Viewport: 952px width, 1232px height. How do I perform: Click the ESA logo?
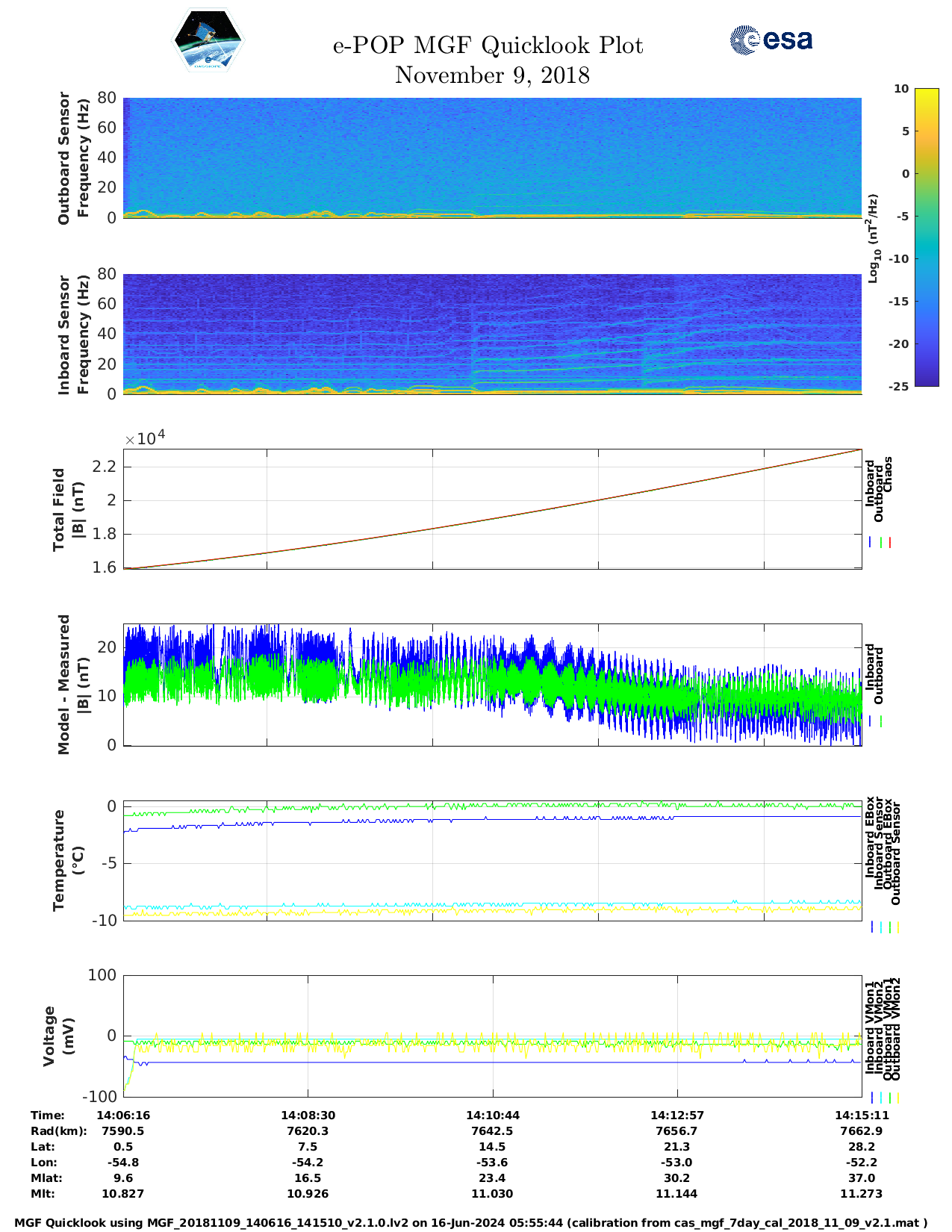[x=771, y=40]
